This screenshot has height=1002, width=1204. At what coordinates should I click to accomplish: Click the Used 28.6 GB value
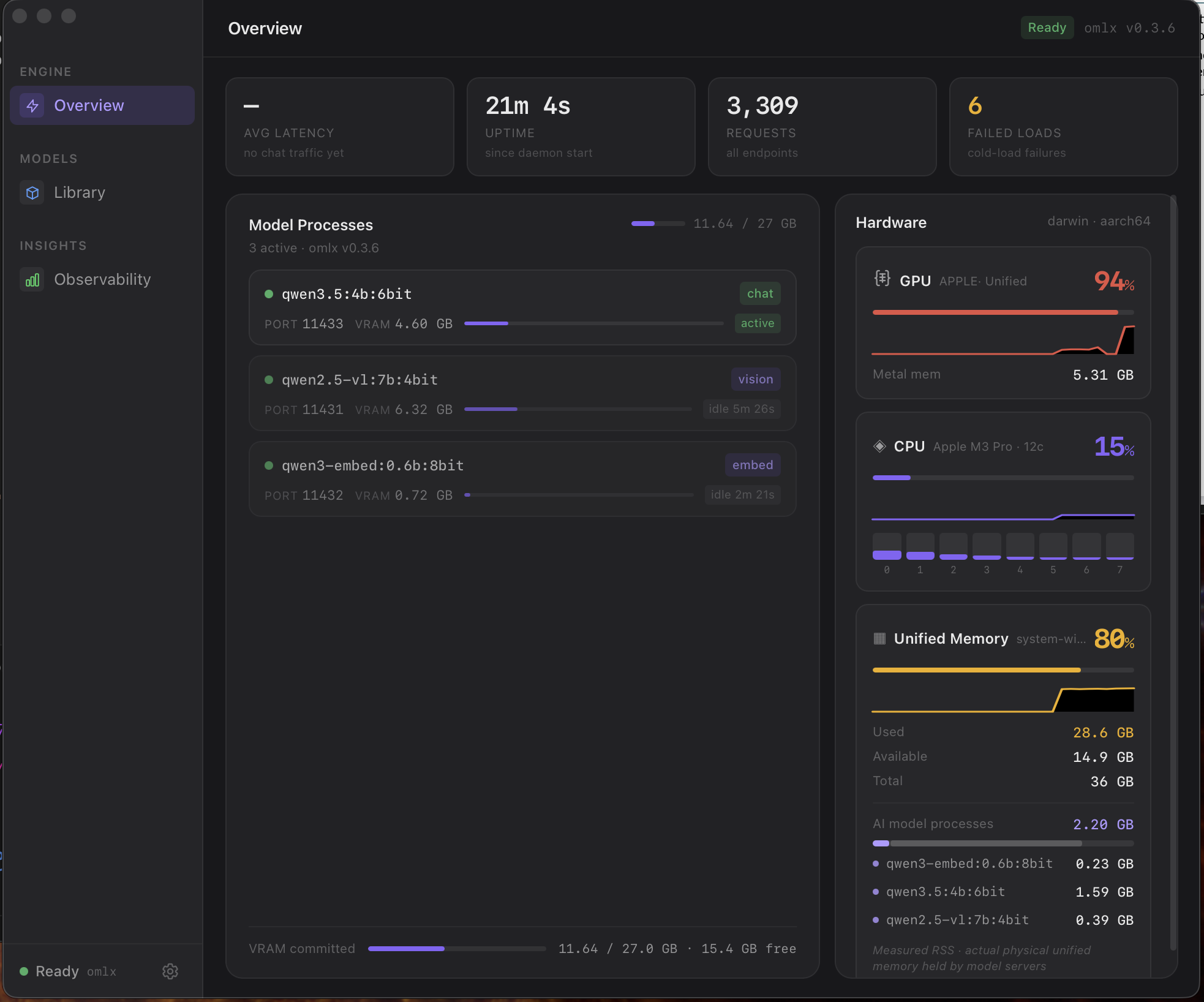1103,733
